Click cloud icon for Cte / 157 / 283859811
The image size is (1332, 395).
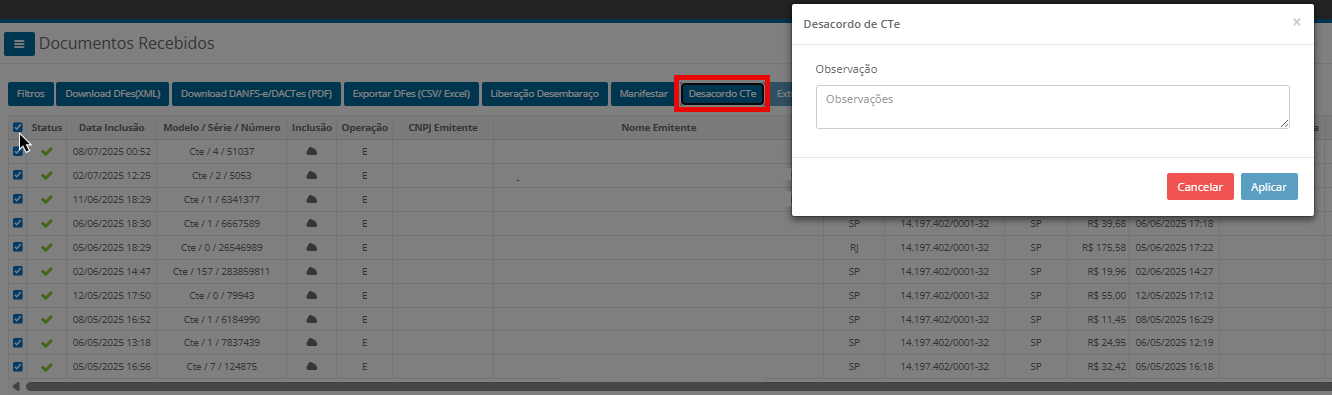311,271
